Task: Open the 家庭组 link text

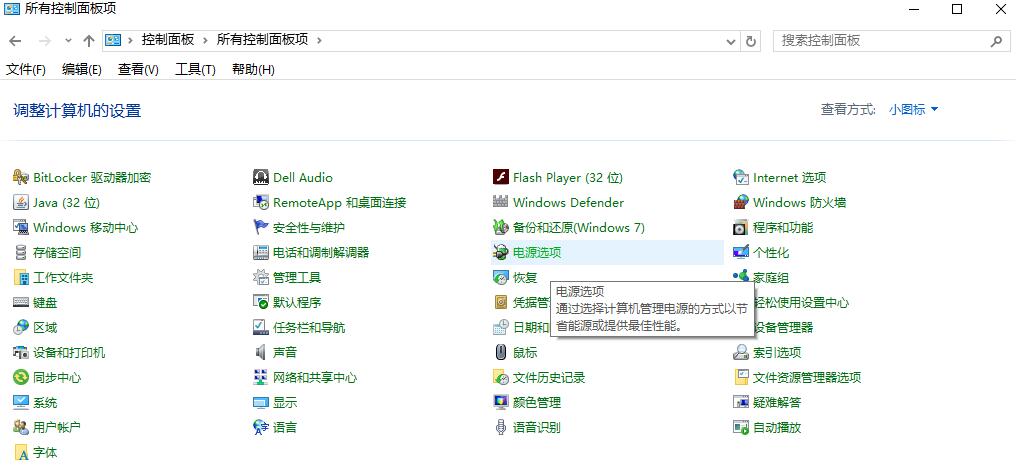Action: [x=771, y=277]
